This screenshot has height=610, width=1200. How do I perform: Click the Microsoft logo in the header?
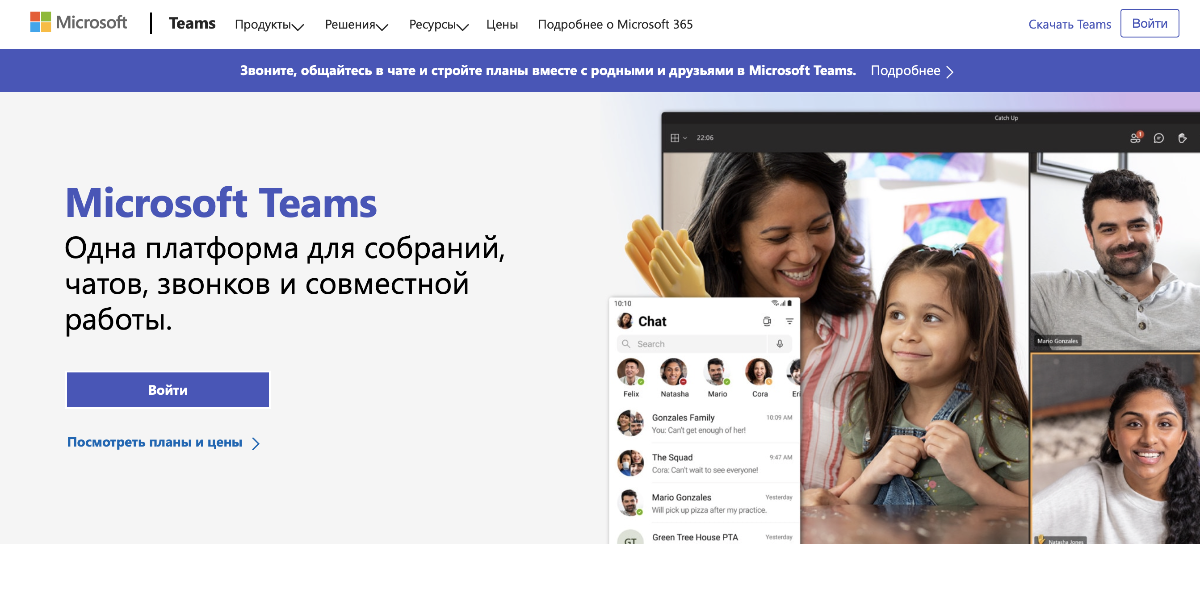(x=79, y=23)
